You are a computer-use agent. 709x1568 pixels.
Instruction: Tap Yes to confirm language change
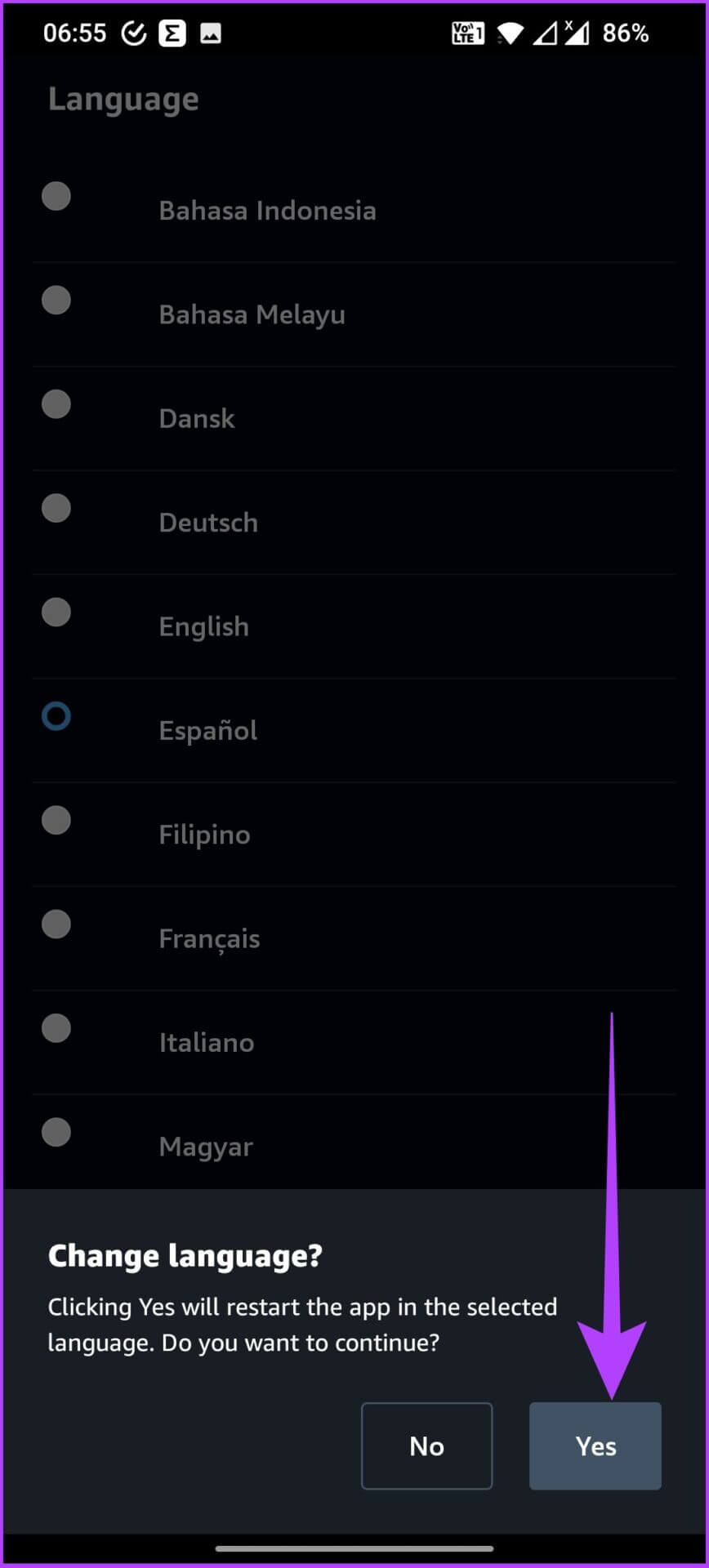[x=595, y=1445]
